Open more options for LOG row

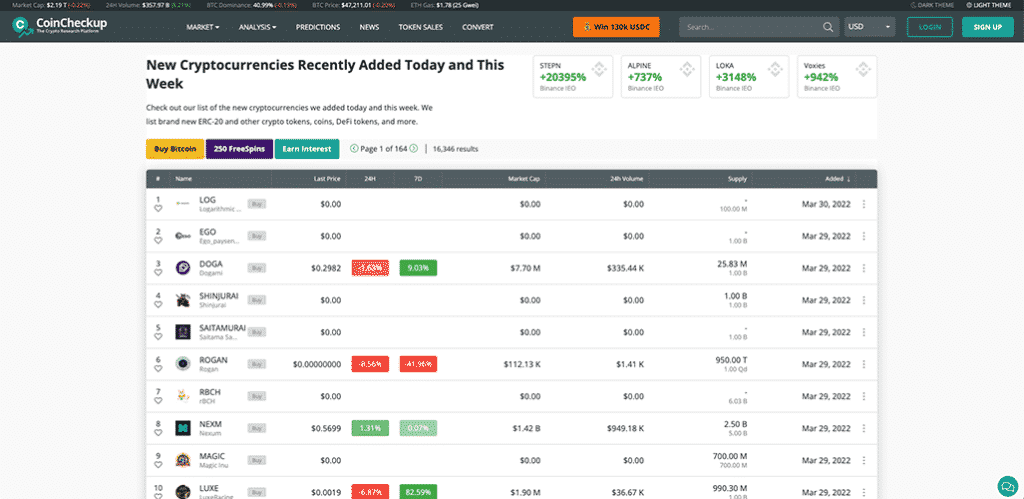click(x=864, y=204)
